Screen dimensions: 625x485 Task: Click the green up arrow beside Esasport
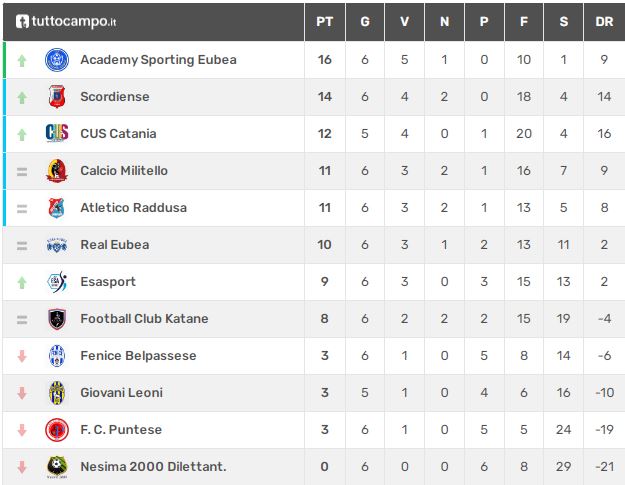(22, 283)
